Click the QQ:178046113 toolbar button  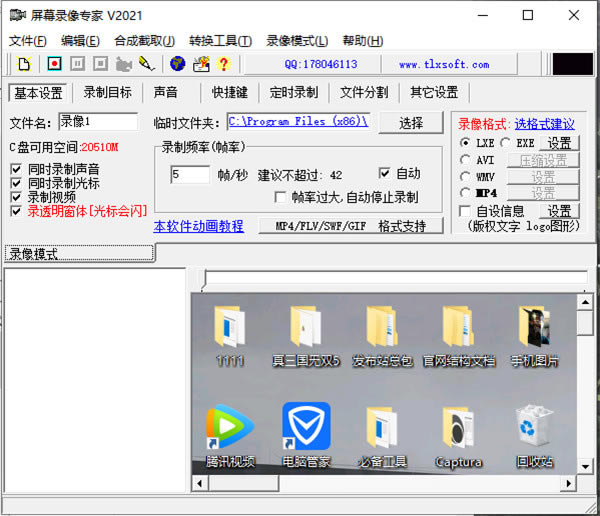(321, 64)
